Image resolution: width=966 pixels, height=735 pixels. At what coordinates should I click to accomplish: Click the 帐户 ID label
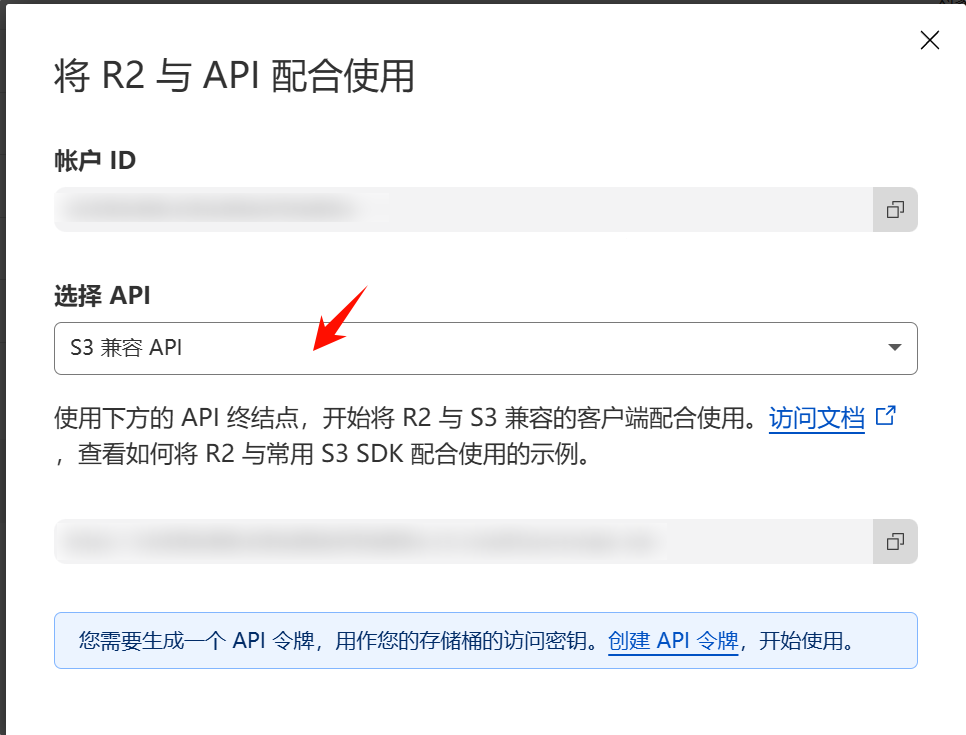94,159
